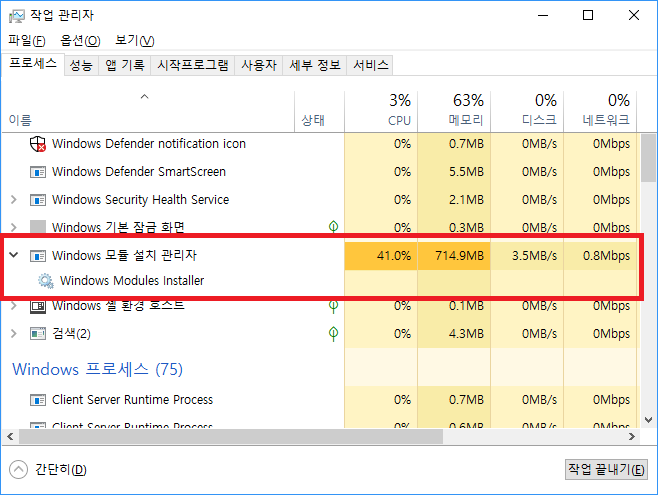Click the 4.3MB memory value for 검색(2)

tap(466, 334)
